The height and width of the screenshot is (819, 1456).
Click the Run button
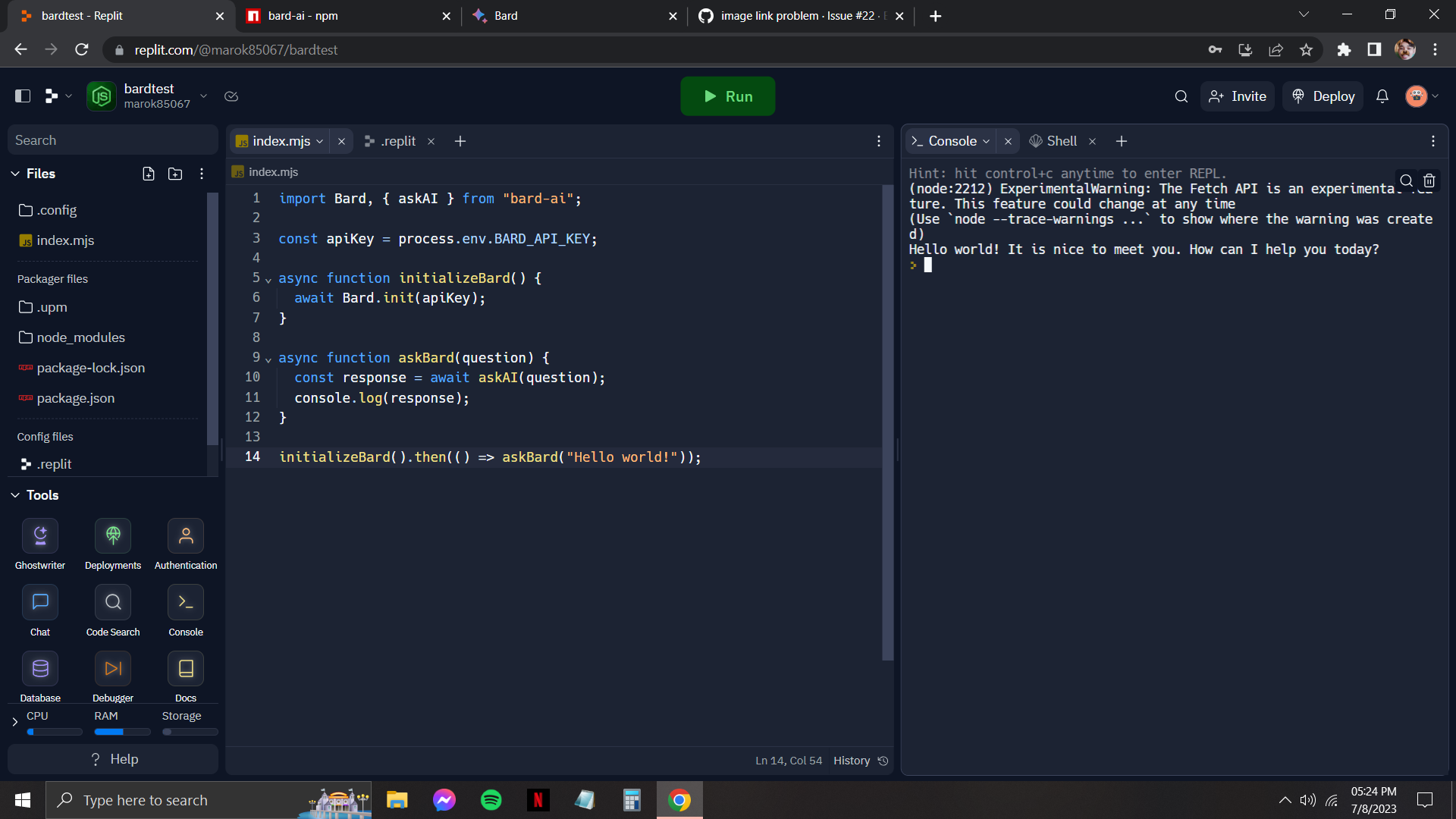coord(727,96)
